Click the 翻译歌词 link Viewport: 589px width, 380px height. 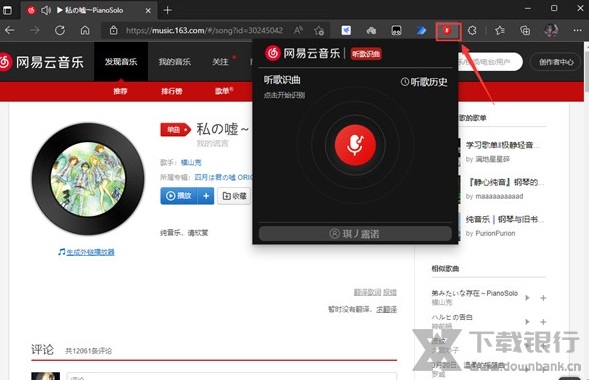[367, 292]
